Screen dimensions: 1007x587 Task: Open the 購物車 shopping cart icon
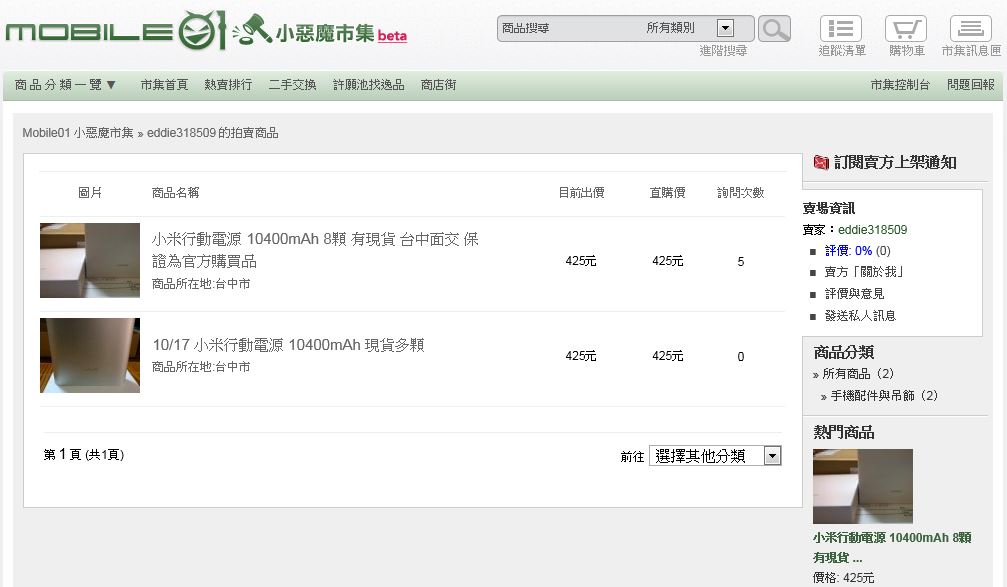(906, 29)
